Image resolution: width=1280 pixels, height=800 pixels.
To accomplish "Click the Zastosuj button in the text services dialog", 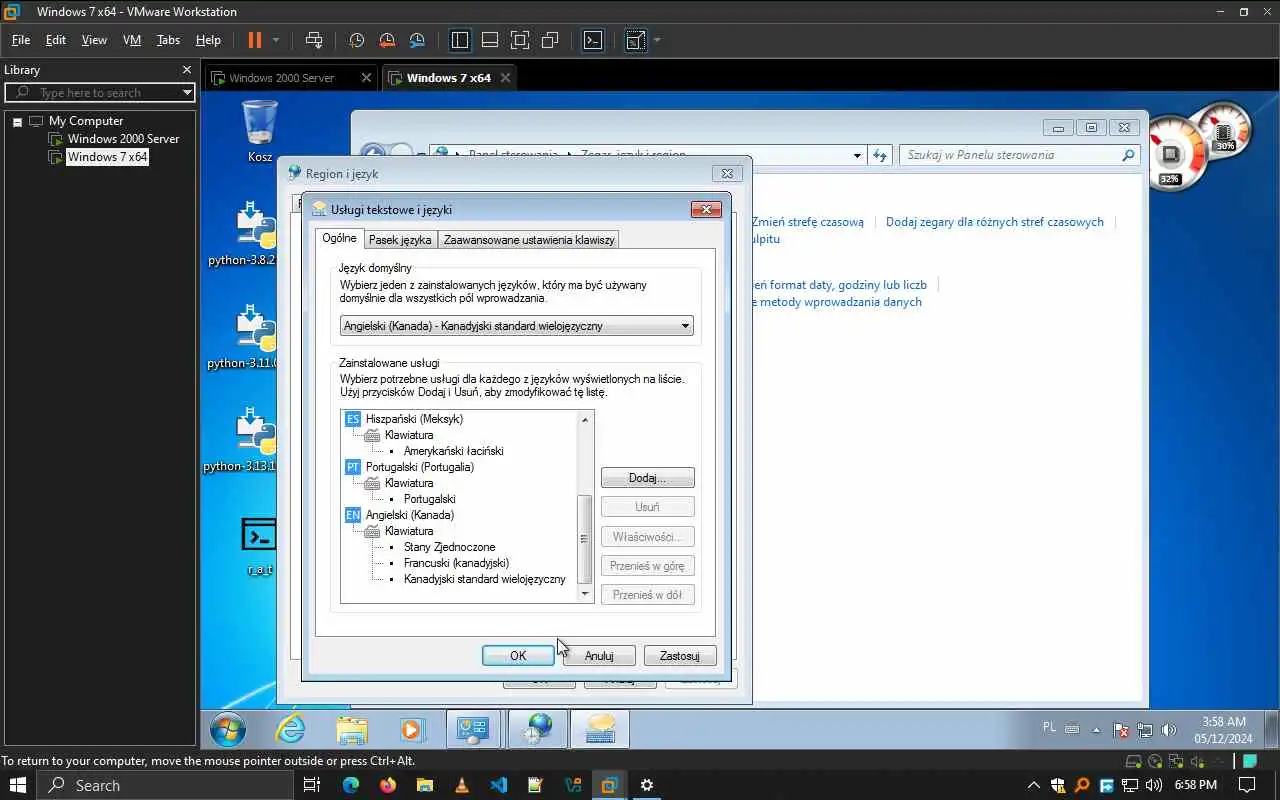I will click(680, 656).
